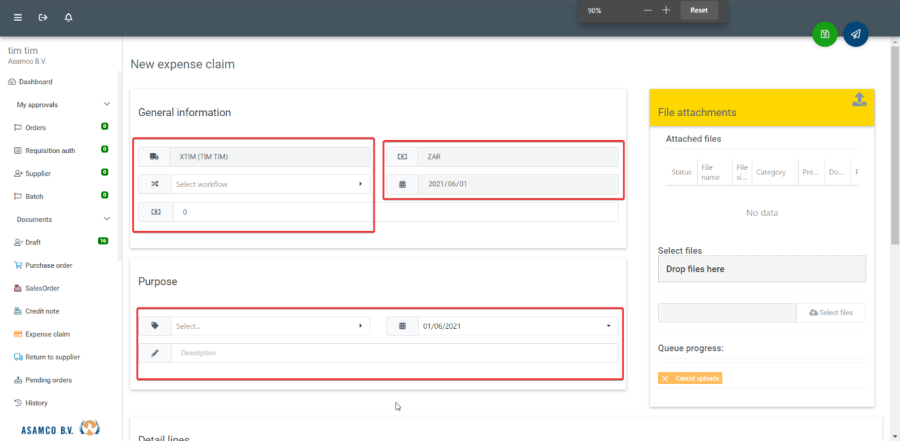
Task: Click the Description input field
Action: click(x=394, y=353)
